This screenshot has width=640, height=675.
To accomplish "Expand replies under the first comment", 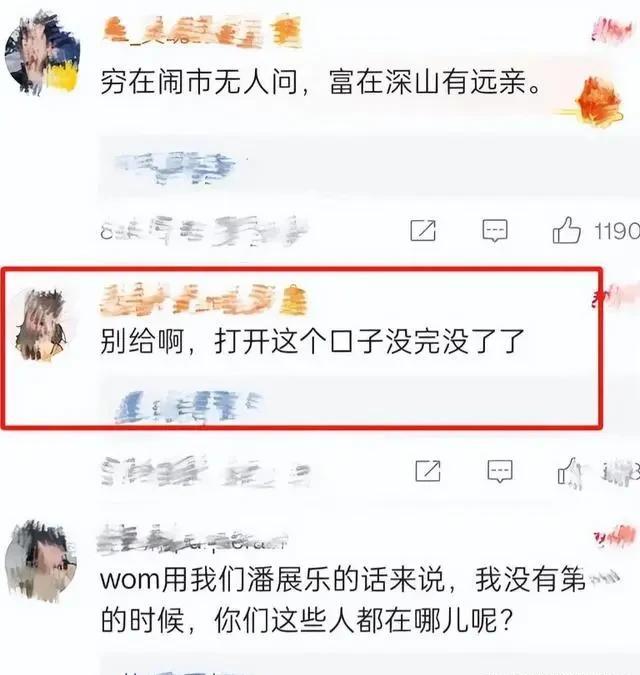I will pyautogui.click(x=175, y=167).
